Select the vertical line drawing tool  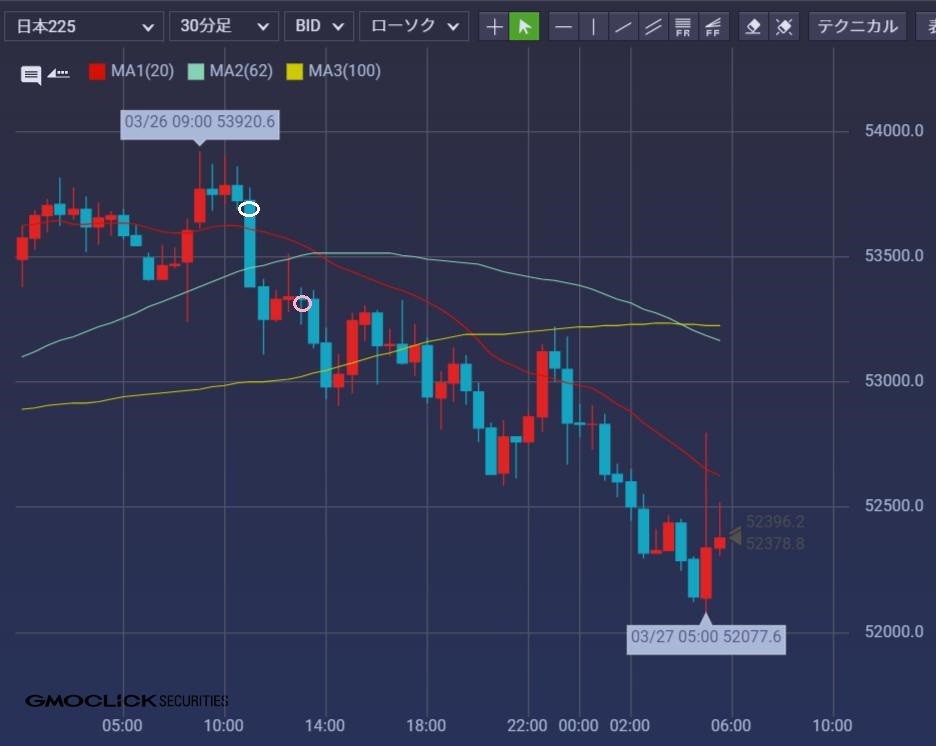(594, 27)
